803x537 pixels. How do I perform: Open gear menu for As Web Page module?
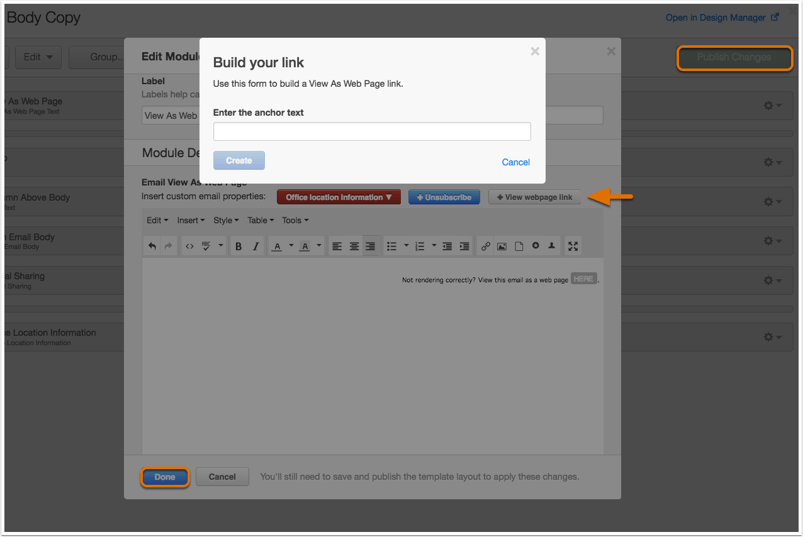pyautogui.click(x=772, y=105)
